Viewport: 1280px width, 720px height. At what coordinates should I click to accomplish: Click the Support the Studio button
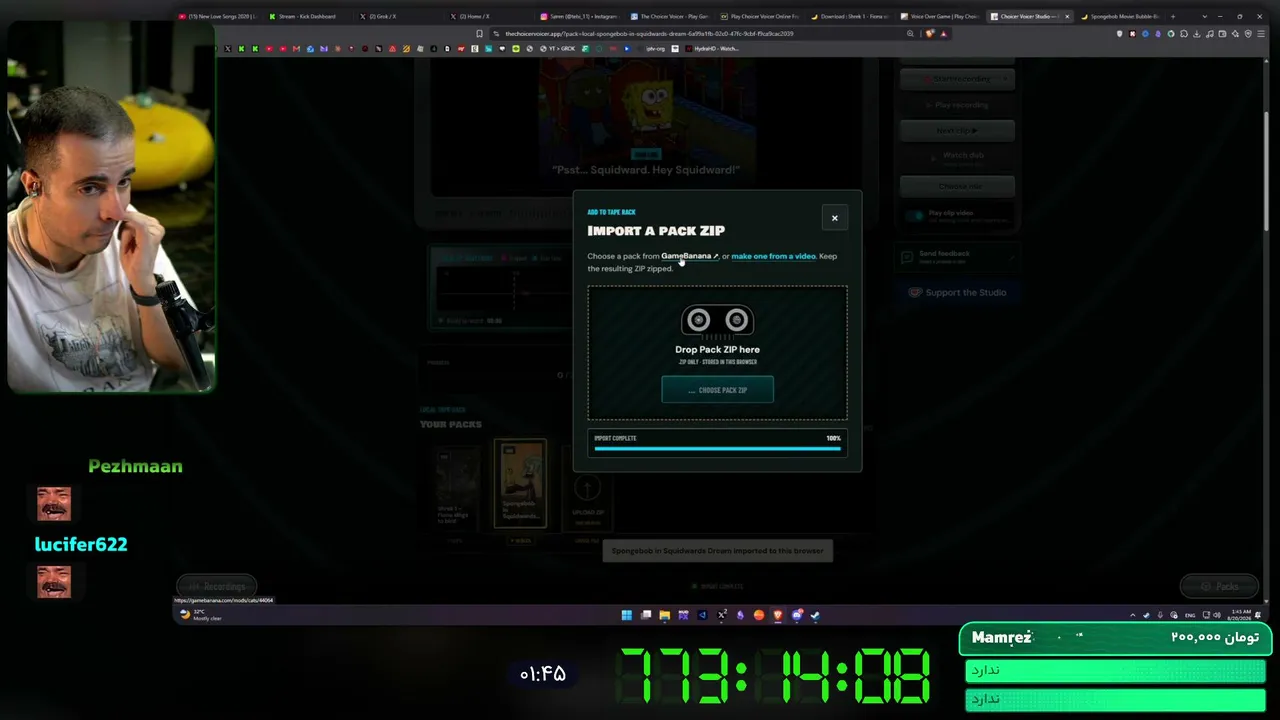point(957,292)
